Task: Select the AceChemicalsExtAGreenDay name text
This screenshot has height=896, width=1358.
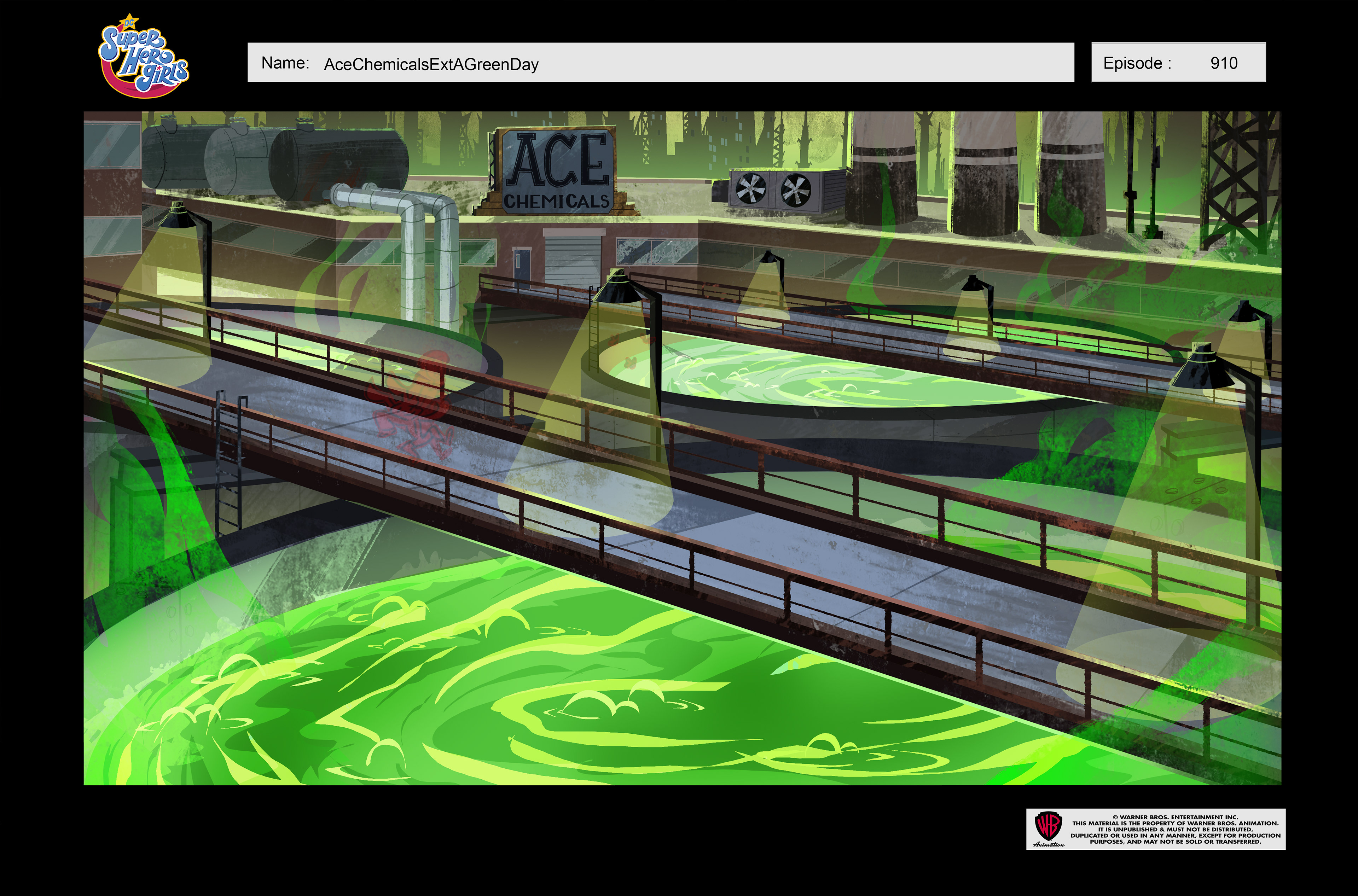Action: (x=431, y=65)
